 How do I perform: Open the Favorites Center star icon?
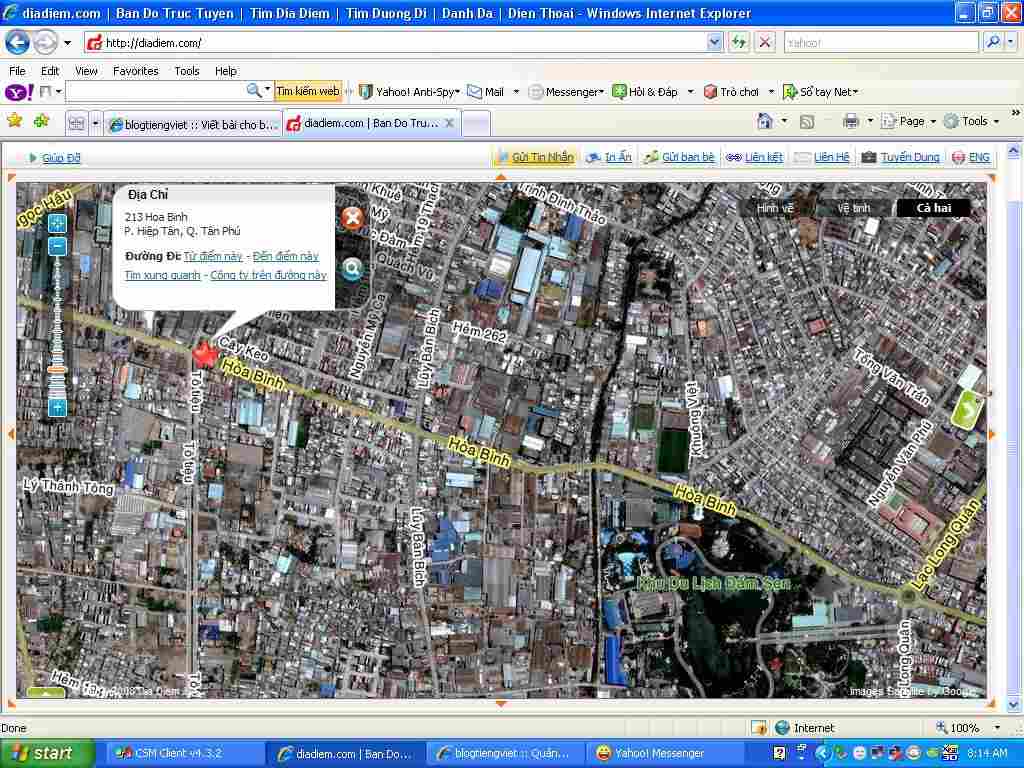tap(14, 121)
